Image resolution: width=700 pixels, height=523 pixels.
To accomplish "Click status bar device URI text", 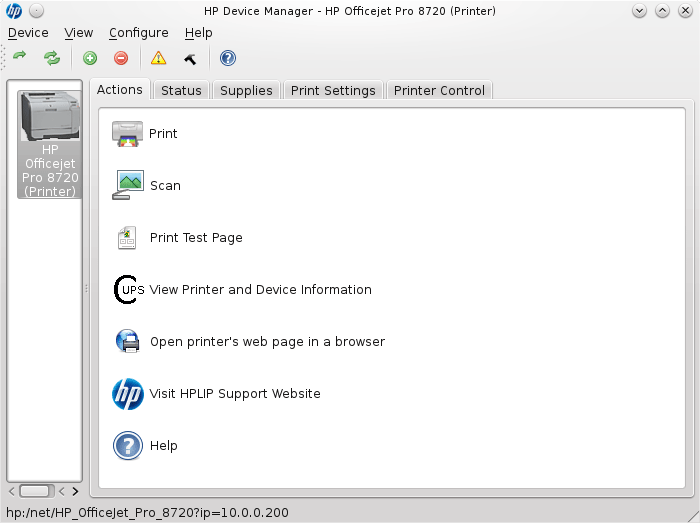I will (x=147, y=512).
